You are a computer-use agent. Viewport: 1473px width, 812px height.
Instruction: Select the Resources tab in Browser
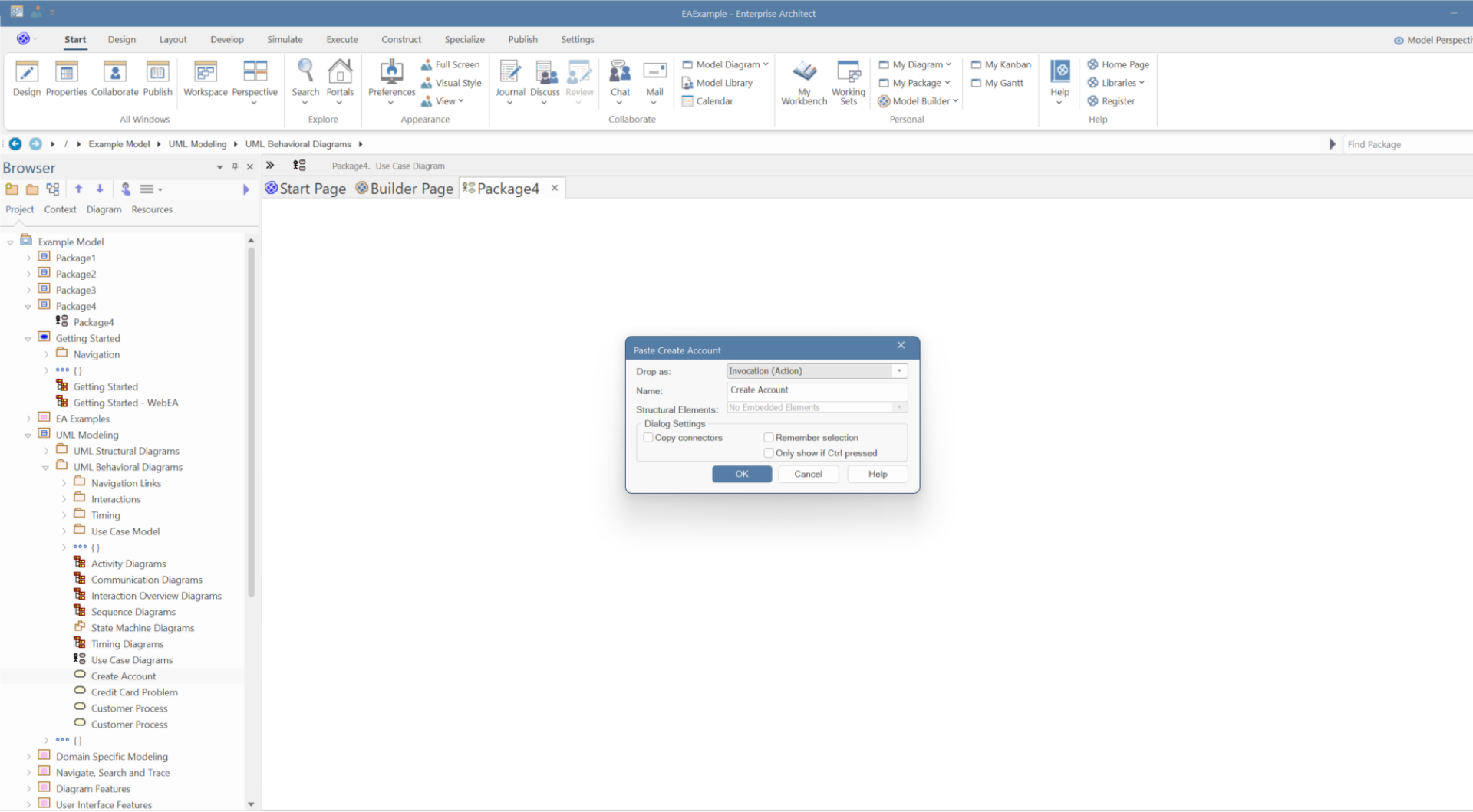click(152, 209)
